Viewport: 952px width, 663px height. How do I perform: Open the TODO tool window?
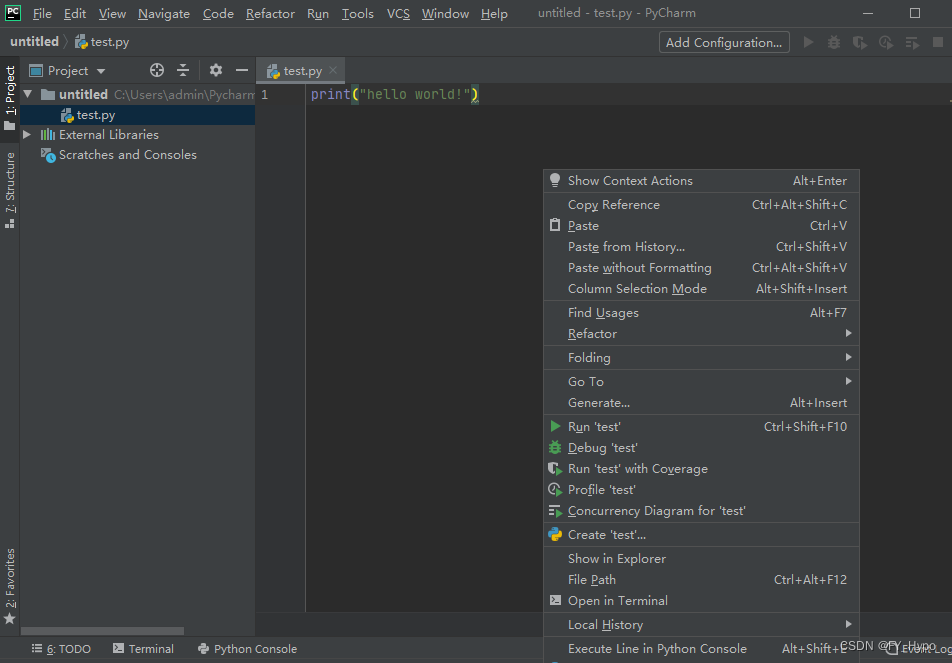(60, 648)
